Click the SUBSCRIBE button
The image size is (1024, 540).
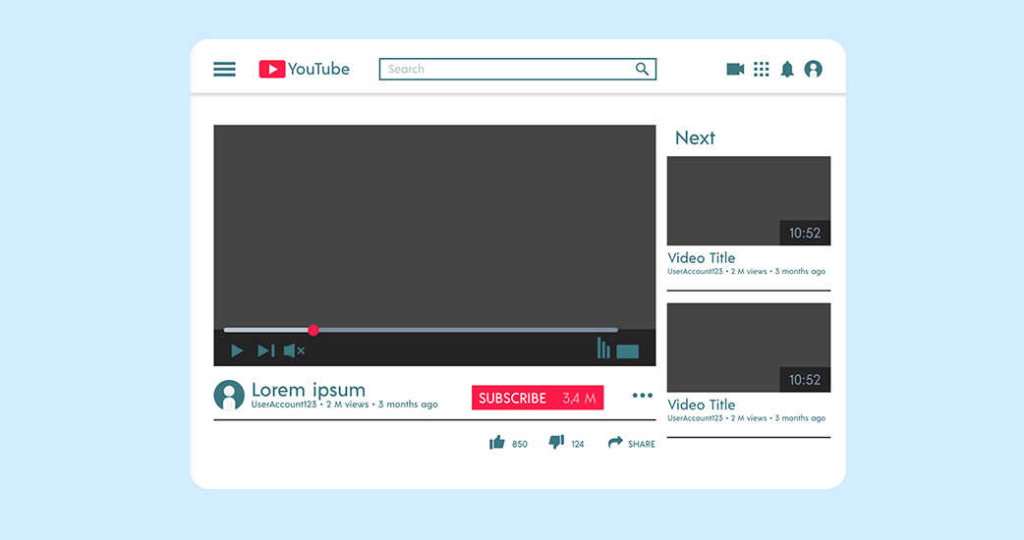(x=537, y=398)
